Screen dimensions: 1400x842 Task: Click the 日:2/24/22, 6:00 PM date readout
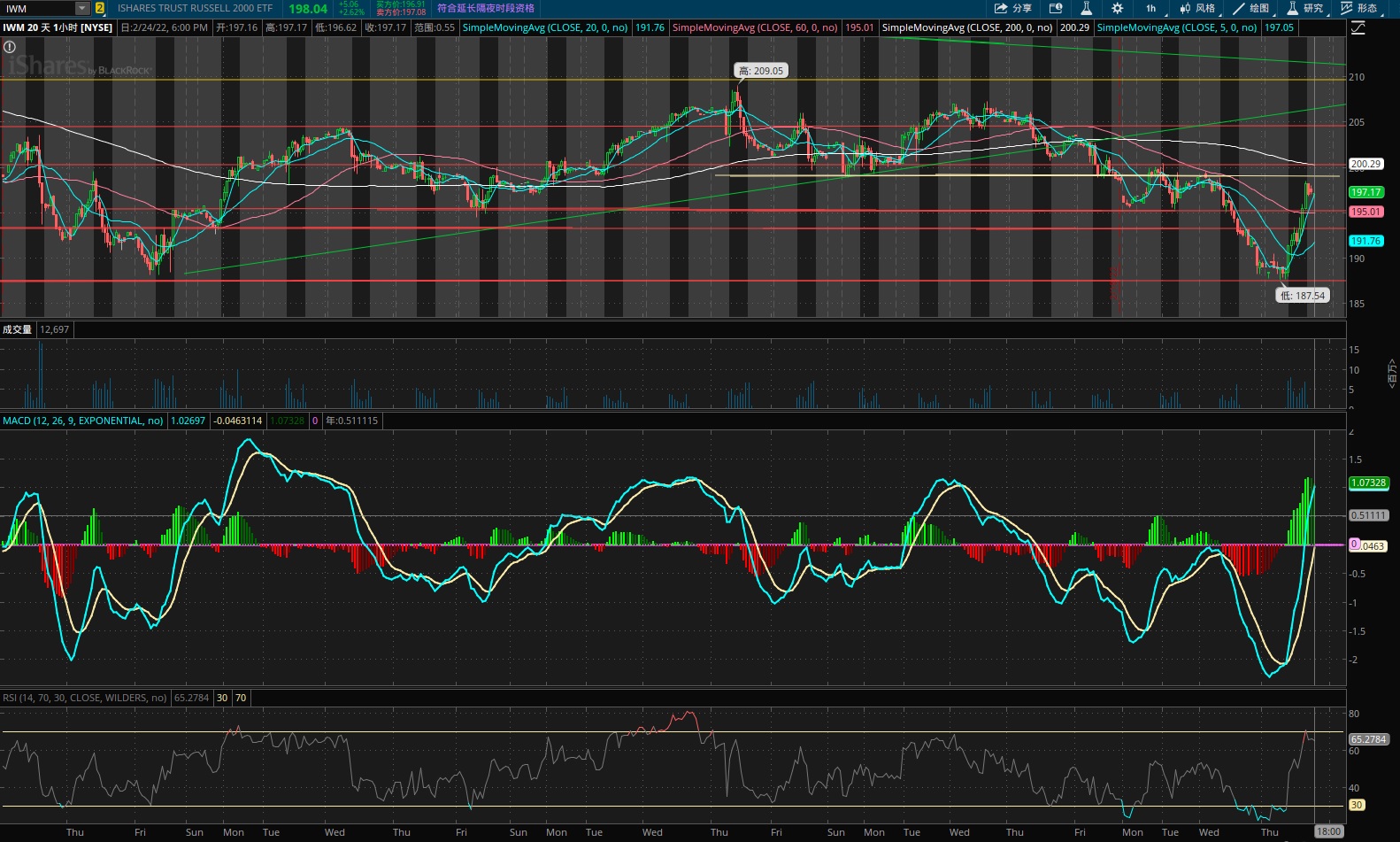point(165,27)
